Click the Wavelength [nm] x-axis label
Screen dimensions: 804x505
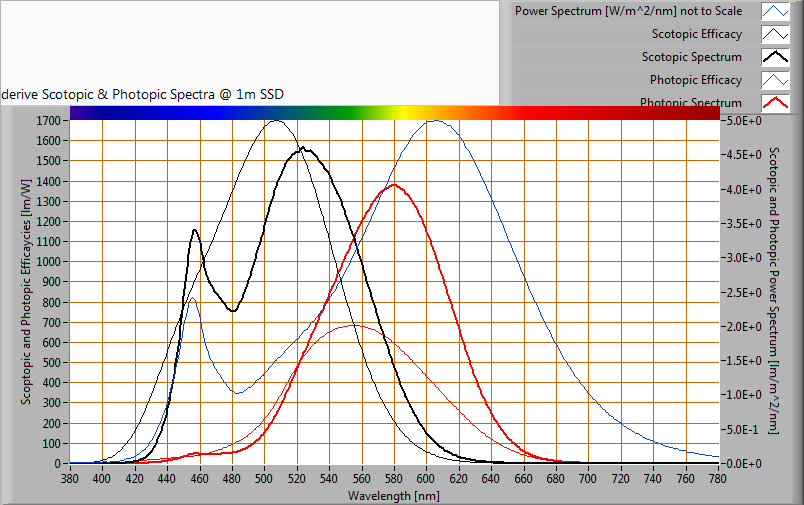pyautogui.click(x=393, y=495)
